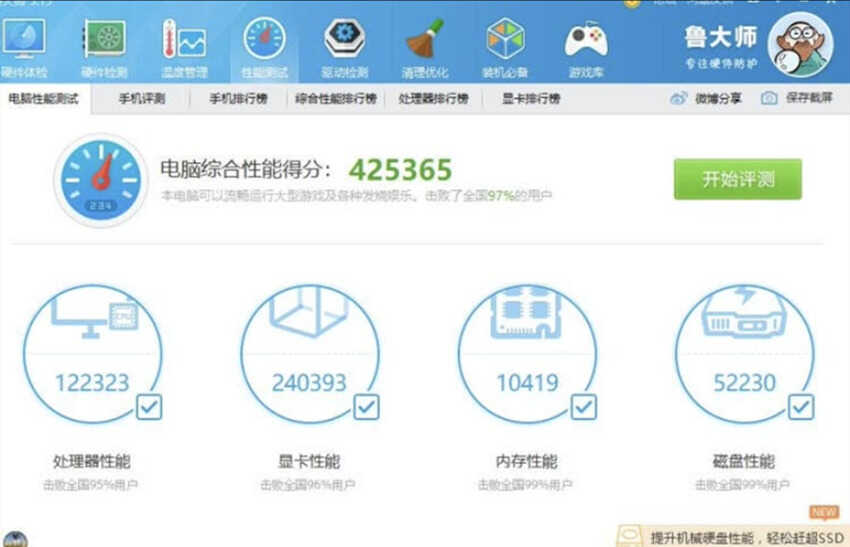Switch to the 手机评测 tab
This screenshot has height=547, width=850.
click(x=141, y=99)
